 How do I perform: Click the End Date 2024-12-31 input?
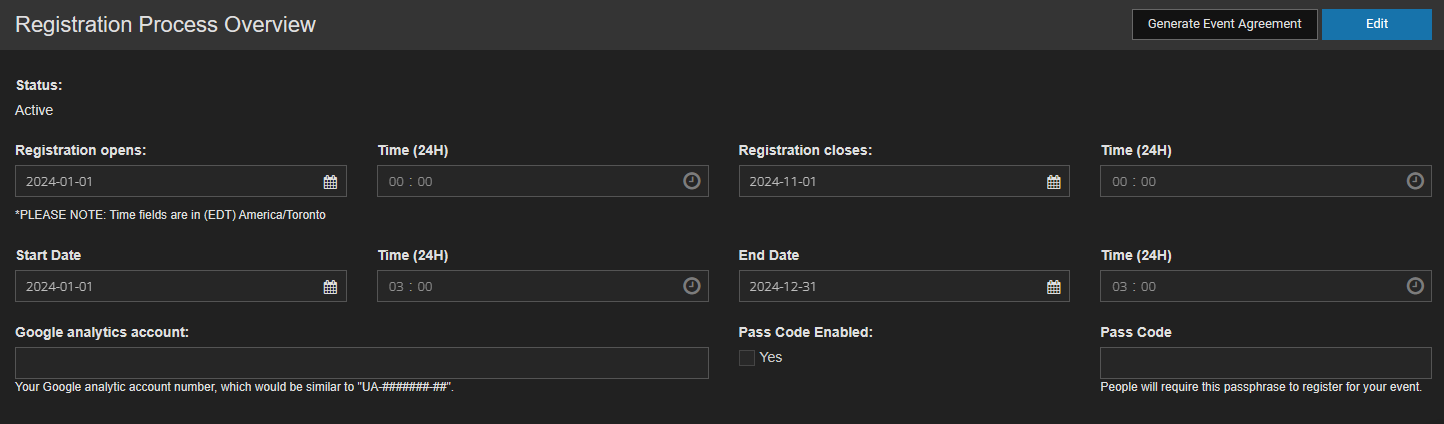904,286
